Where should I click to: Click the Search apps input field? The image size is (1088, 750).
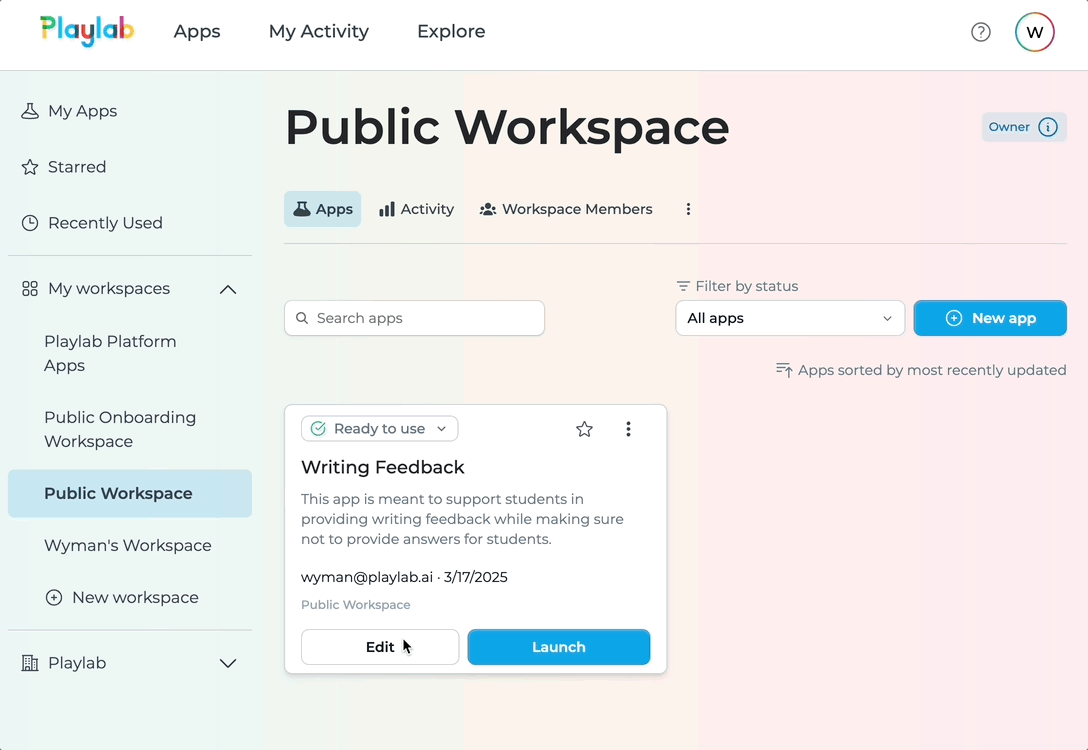414,317
